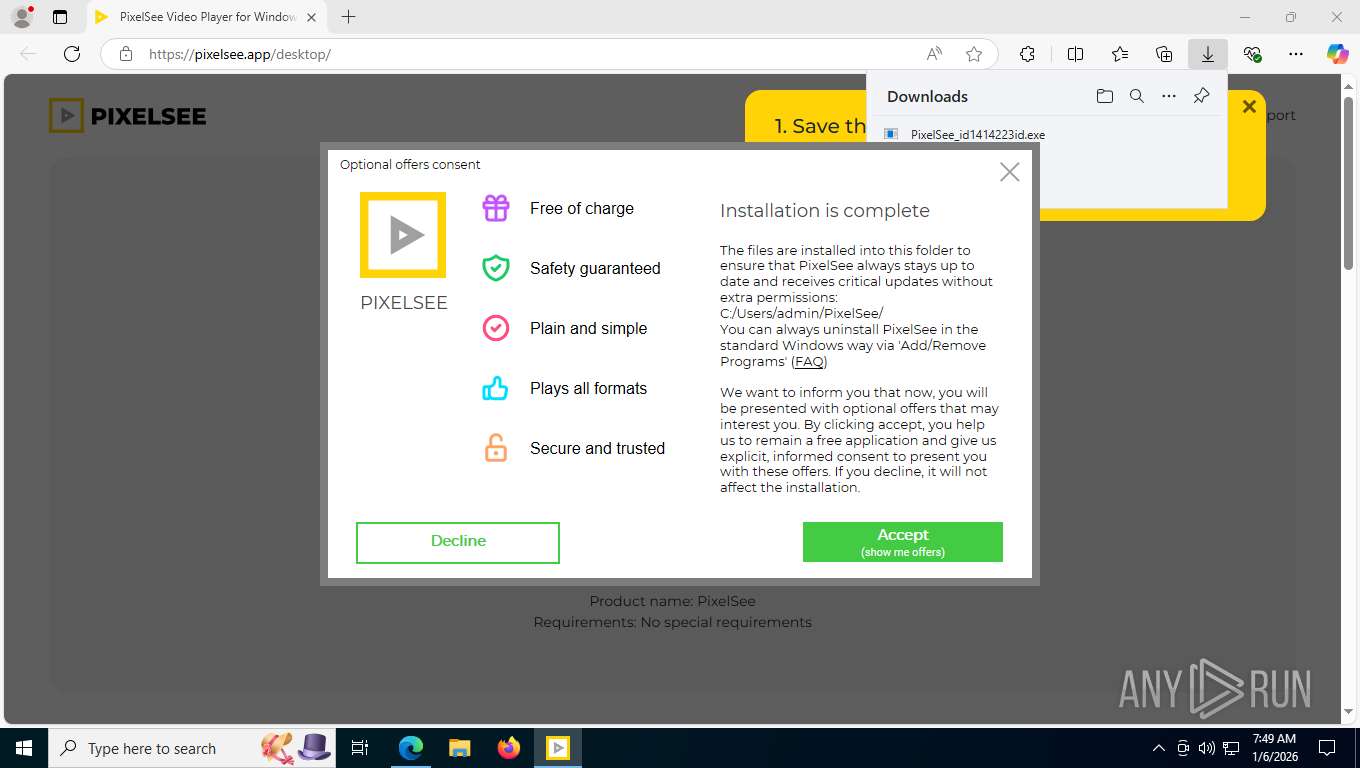This screenshot has height=768, width=1360.
Task: Toggle Read aloud in address bar
Action: pyautogui.click(x=934, y=54)
